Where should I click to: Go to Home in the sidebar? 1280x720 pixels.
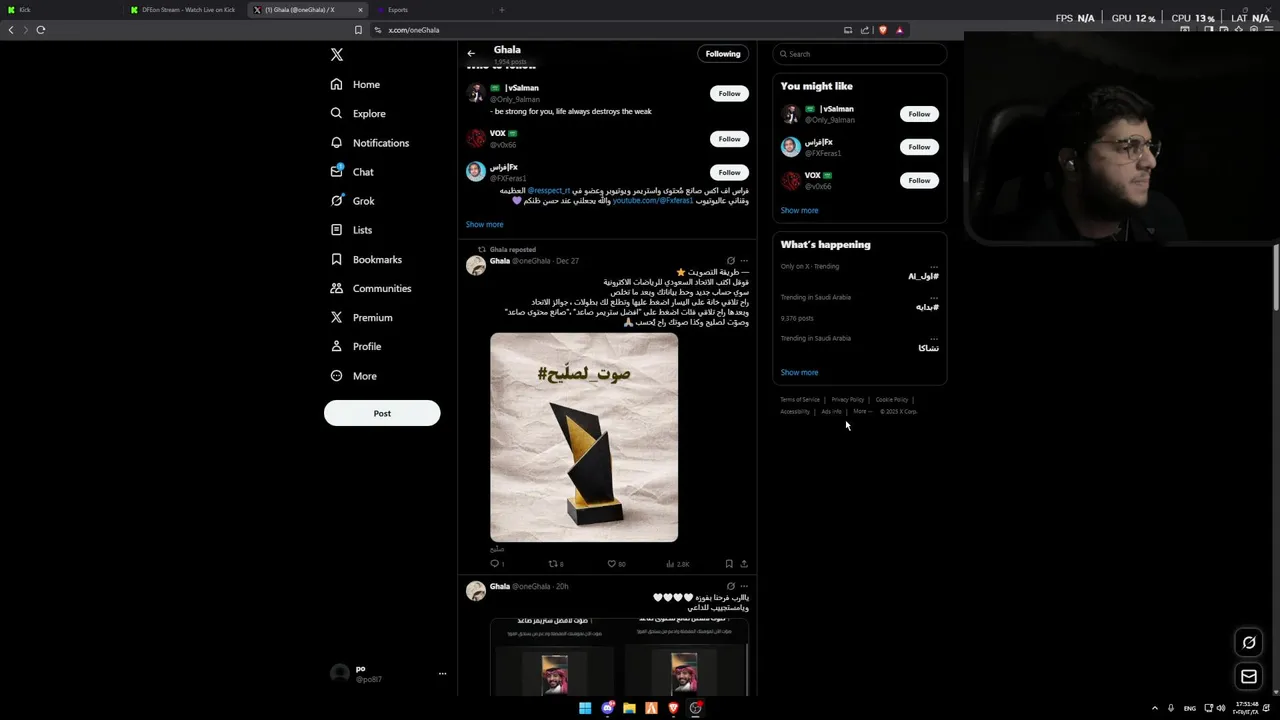pos(355,85)
